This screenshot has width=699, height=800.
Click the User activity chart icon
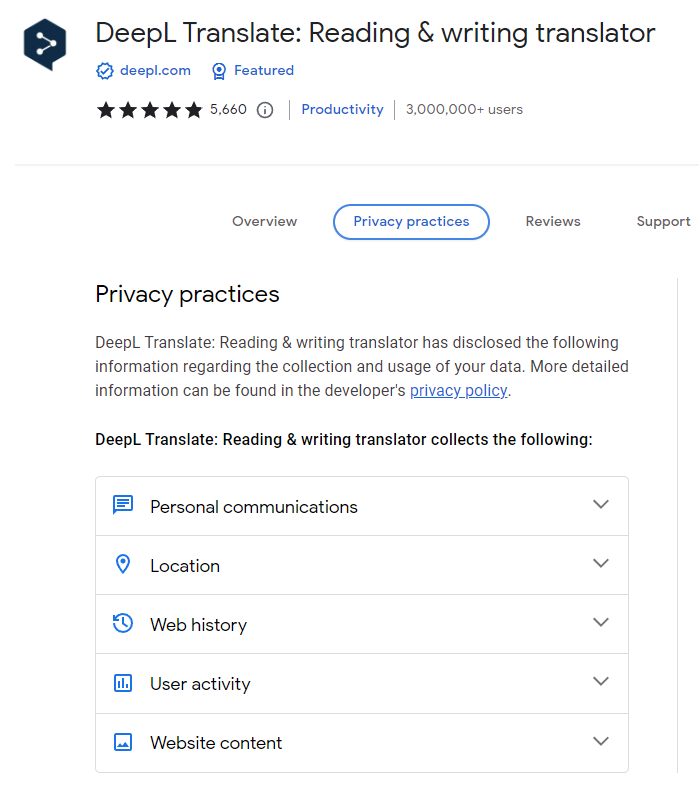(x=123, y=683)
